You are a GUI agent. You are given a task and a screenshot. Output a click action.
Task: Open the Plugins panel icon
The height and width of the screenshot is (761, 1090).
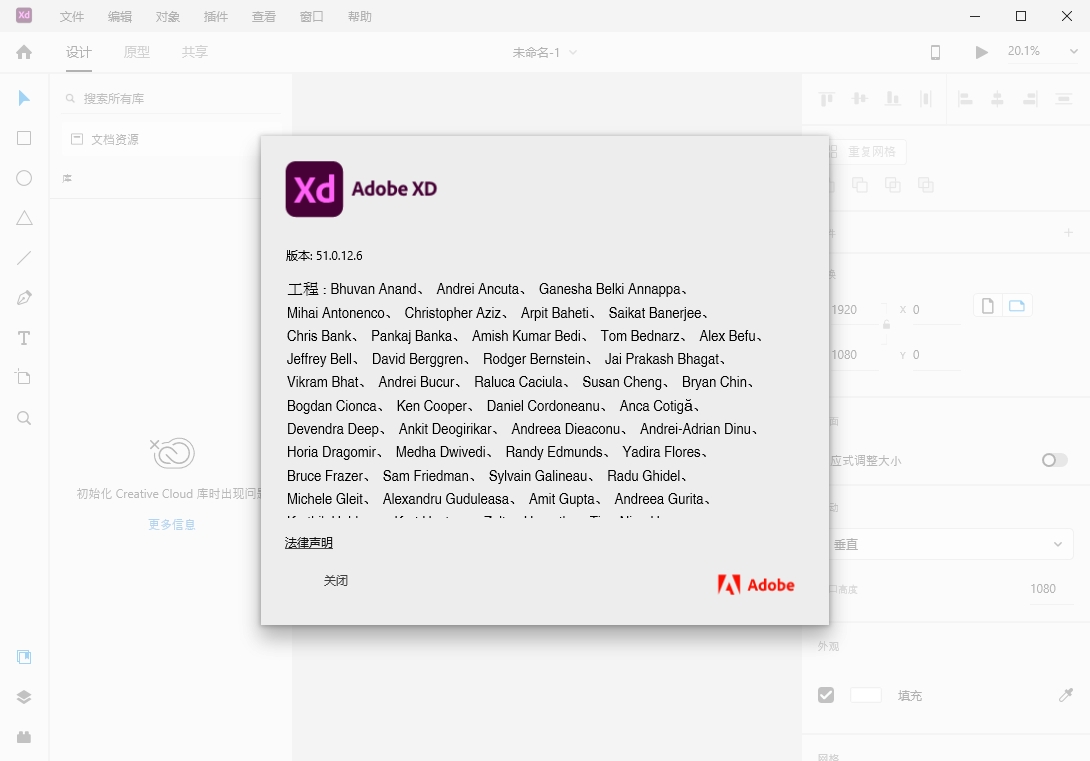click(24, 737)
